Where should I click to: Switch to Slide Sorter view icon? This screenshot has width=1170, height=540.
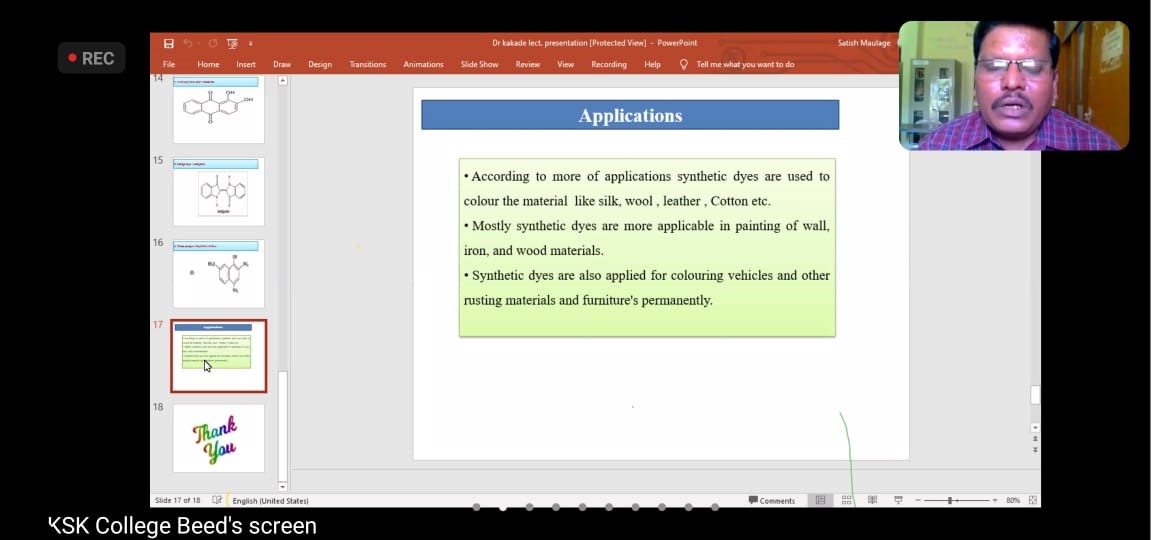coord(846,500)
